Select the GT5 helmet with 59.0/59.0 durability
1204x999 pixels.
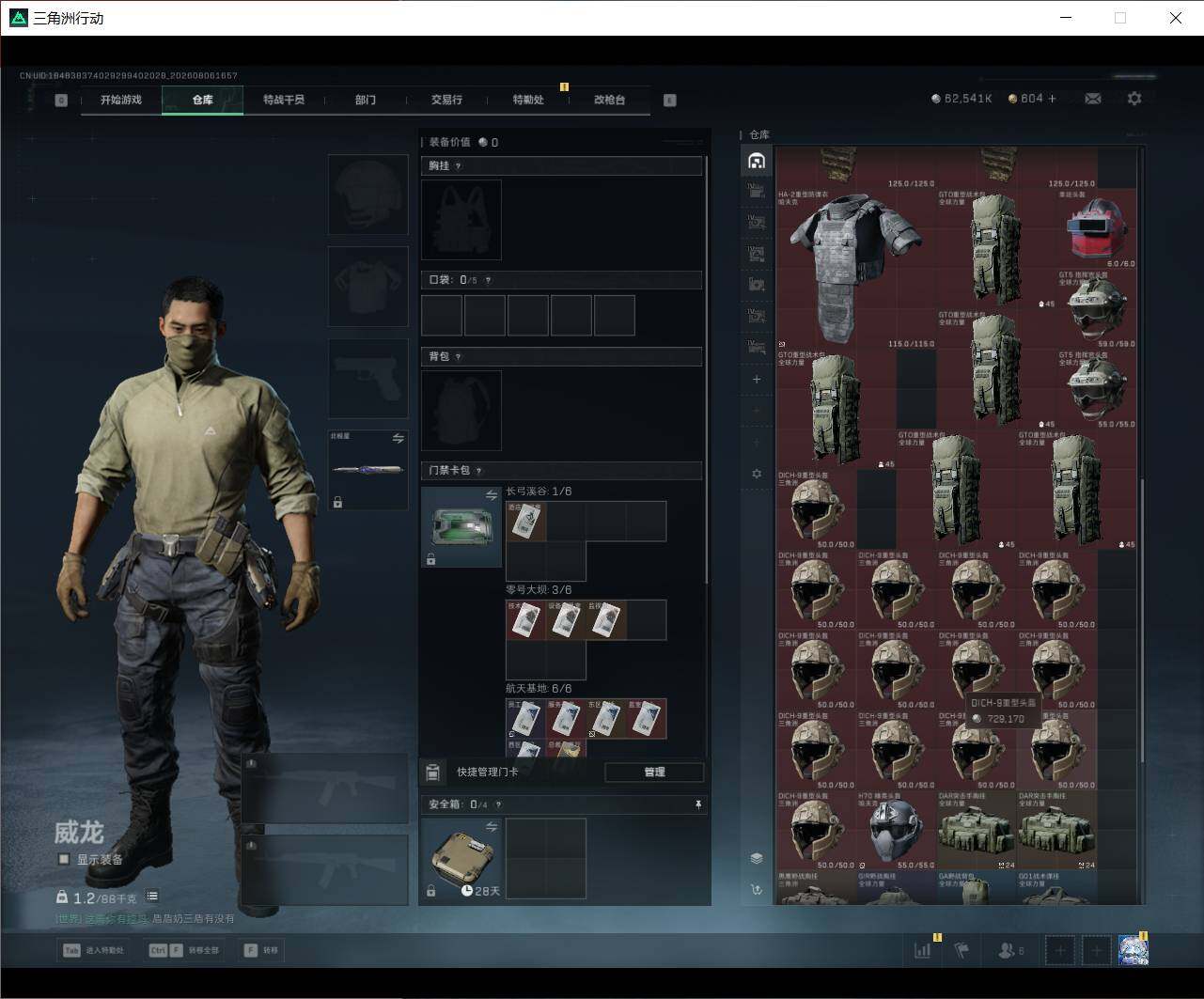[1097, 309]
